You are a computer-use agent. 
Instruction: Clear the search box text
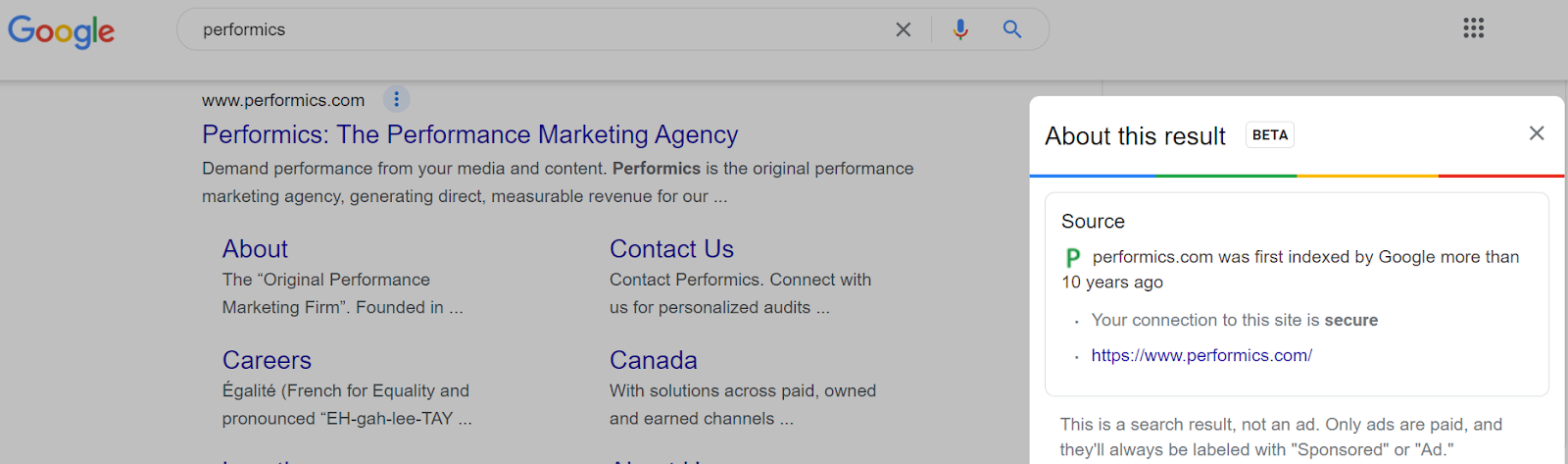coord(904,29)
